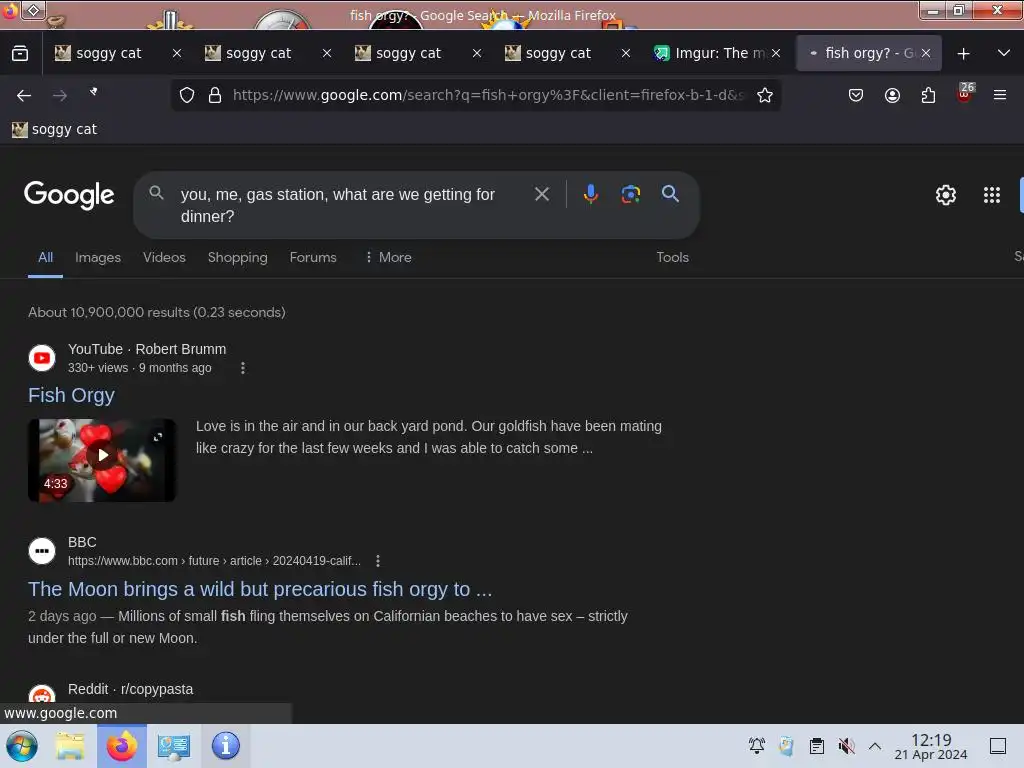Open new tab with plus button
The height and width of the screenshot is (768, 1024).
coord(963,54)
